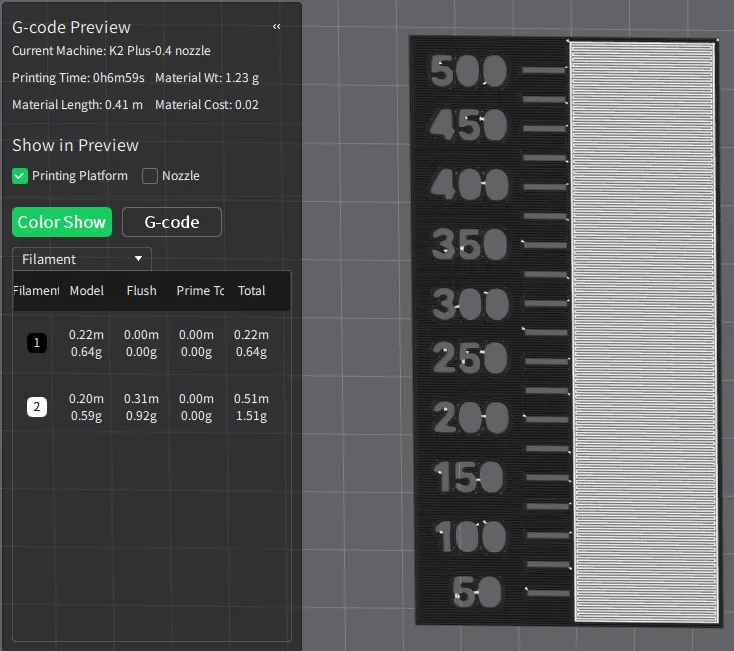The height and width of the screenshot is (651, 734).
Task: Click the Prime Tower column header
Action: tap(200, 291)
